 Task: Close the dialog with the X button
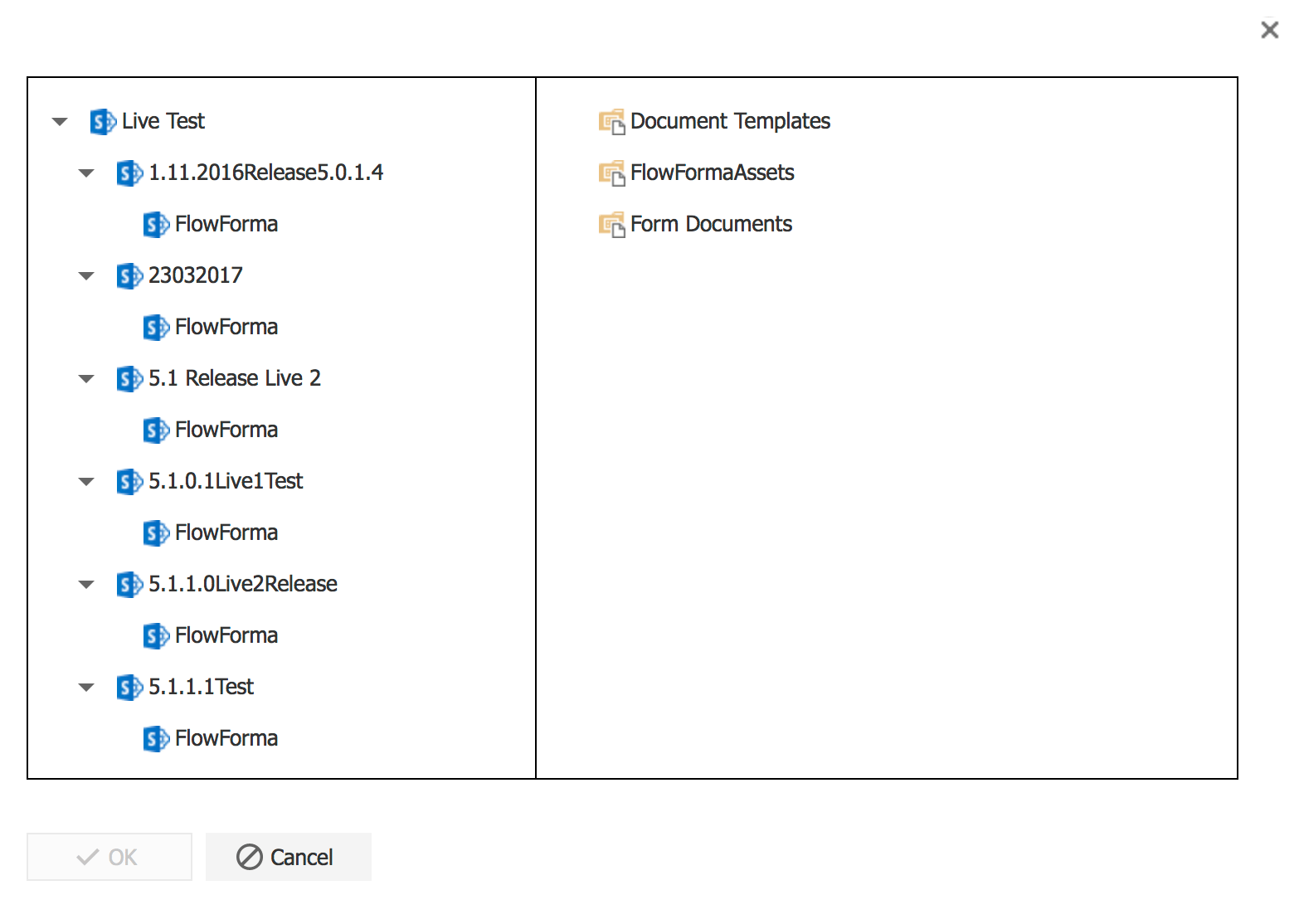point(1269,30)
